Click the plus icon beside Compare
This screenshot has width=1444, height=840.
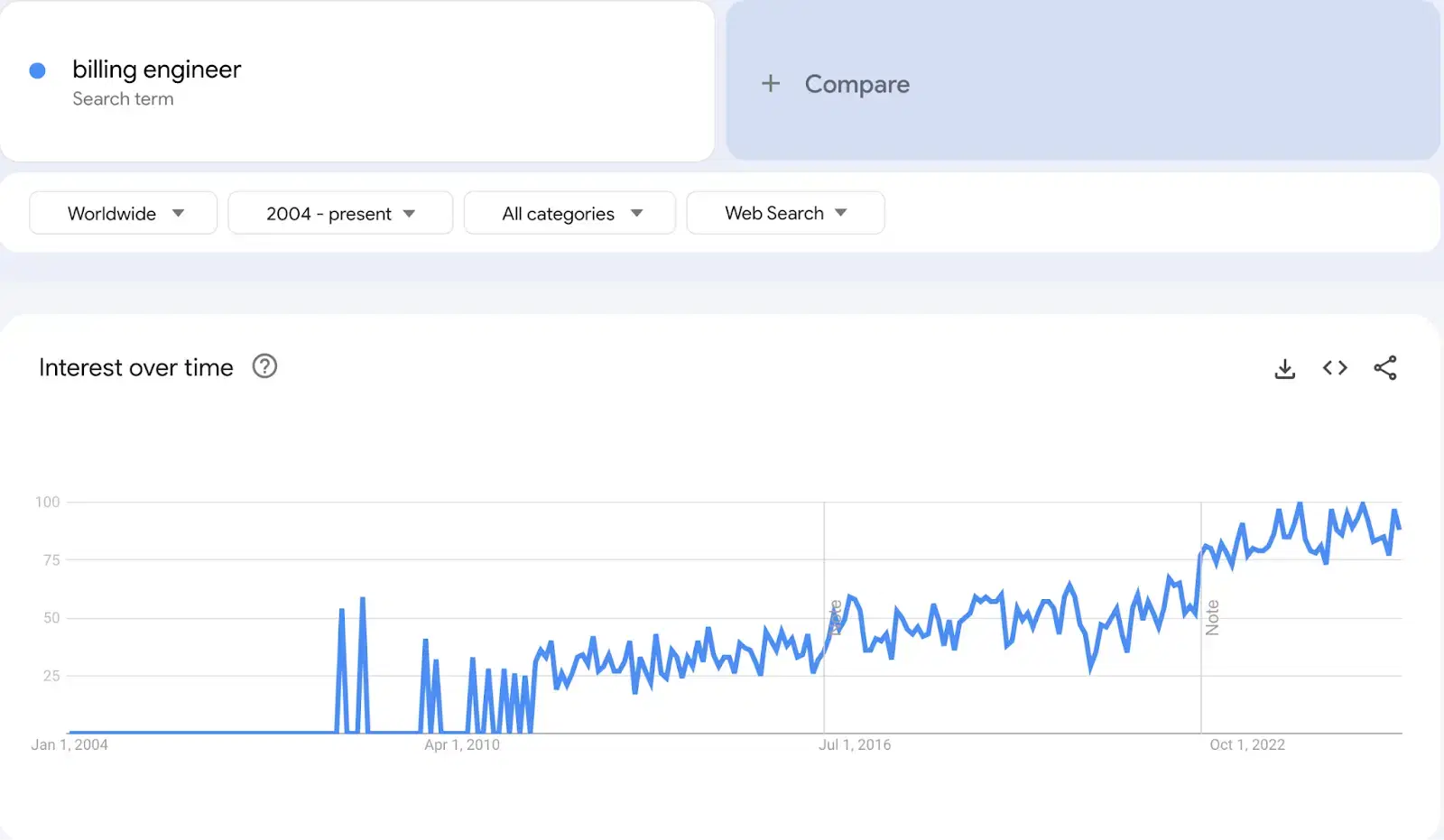coord(771,84)
